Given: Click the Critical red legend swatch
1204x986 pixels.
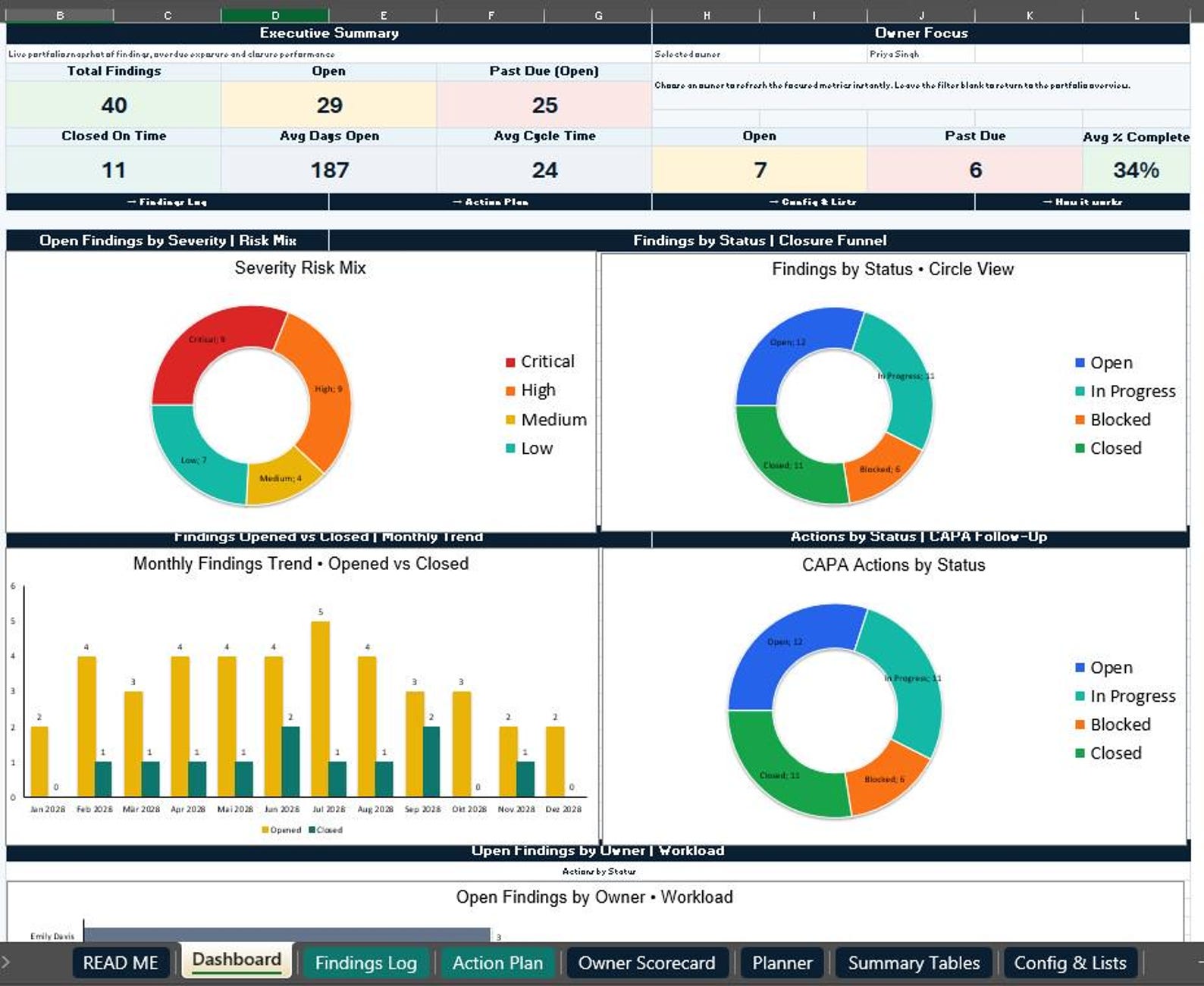Looking at the screenshot, I should coord(510,362).
